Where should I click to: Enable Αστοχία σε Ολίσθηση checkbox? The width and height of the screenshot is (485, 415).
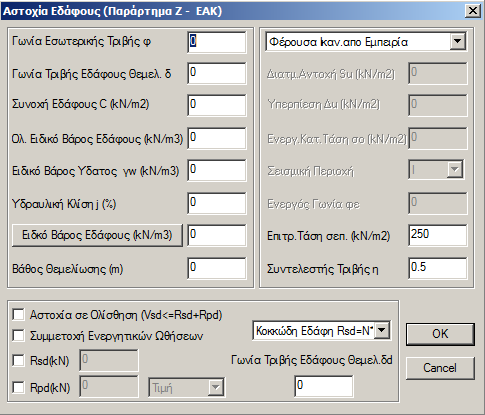point(18,315)
